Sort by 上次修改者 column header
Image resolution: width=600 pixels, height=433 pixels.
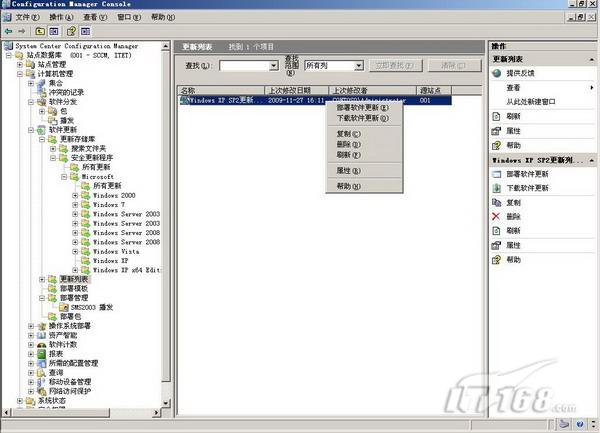pyautogui.click(x=372, y=91)
